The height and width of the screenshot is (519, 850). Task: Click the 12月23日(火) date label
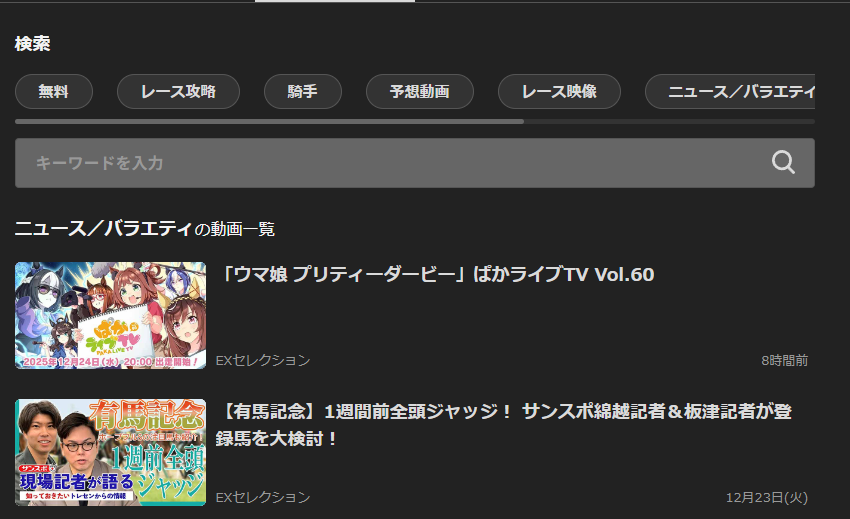point(767,497)
